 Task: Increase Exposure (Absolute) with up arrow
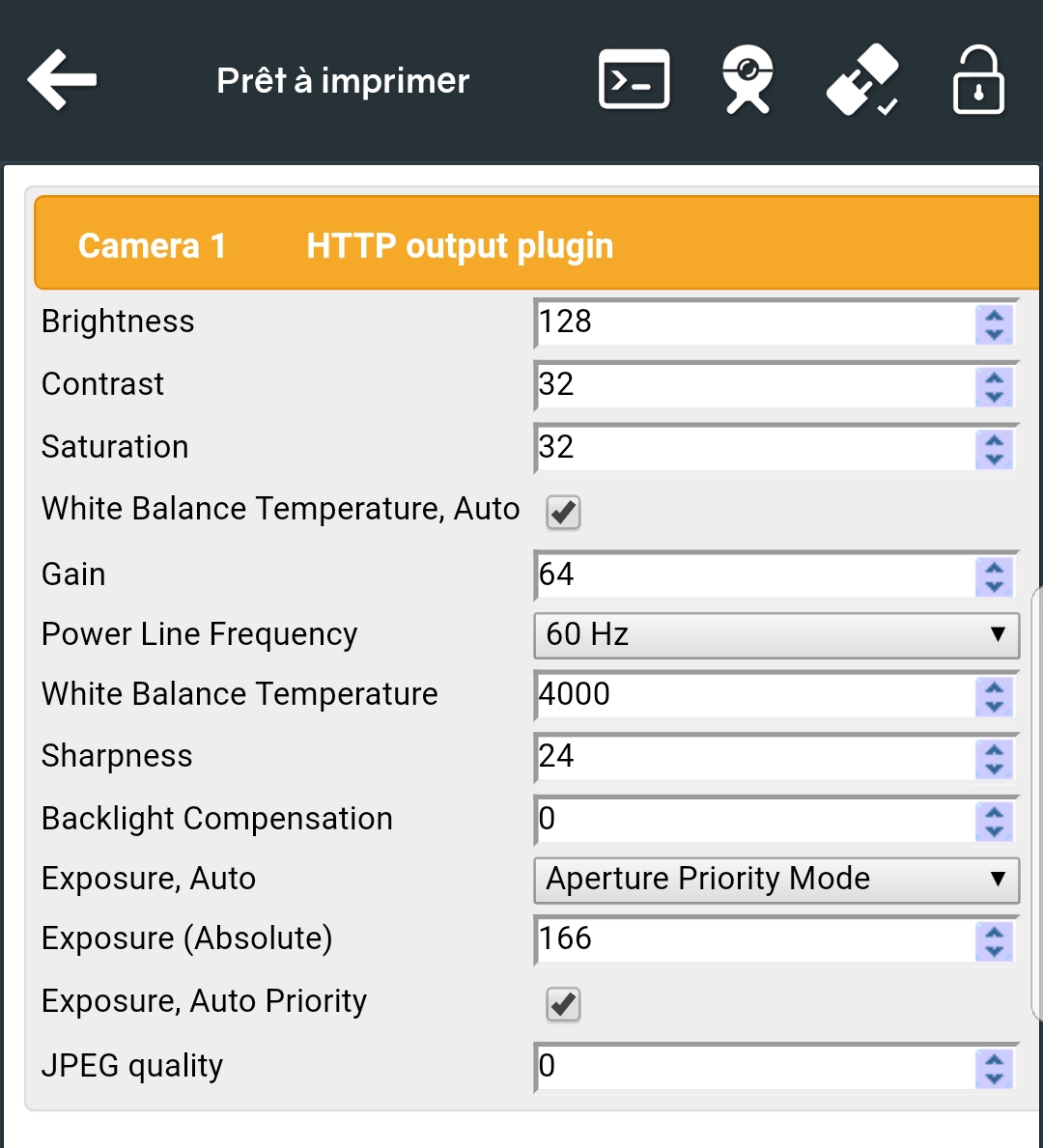pyautogui.click(x=994, y=932)
